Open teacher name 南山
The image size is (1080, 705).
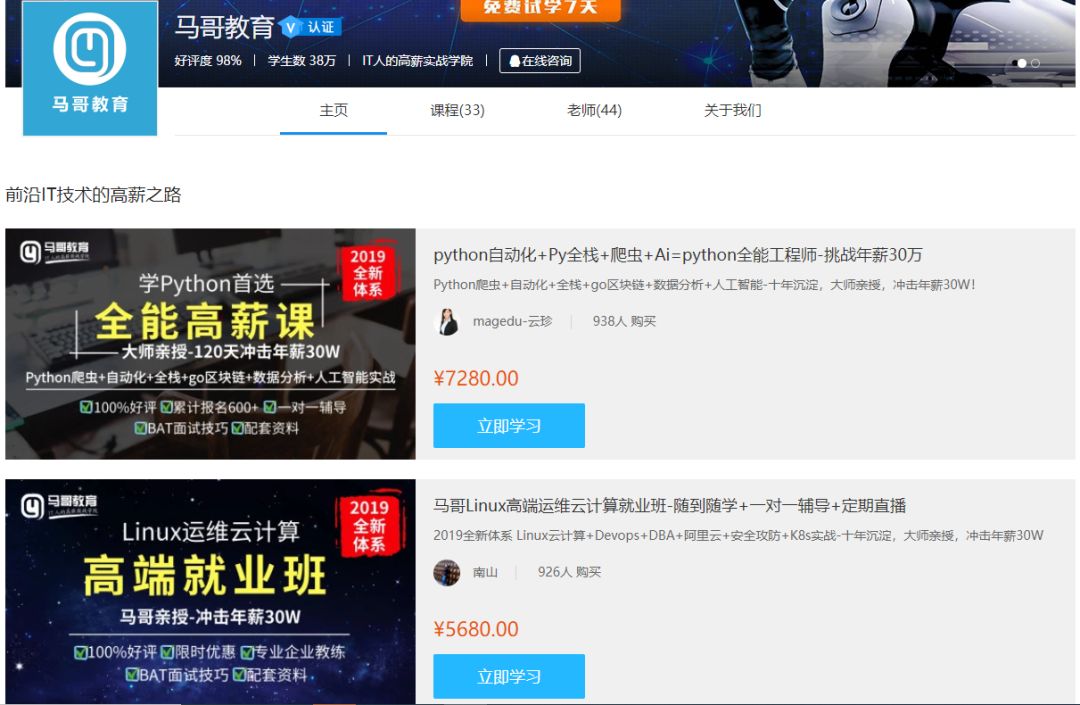coord(485,572)
